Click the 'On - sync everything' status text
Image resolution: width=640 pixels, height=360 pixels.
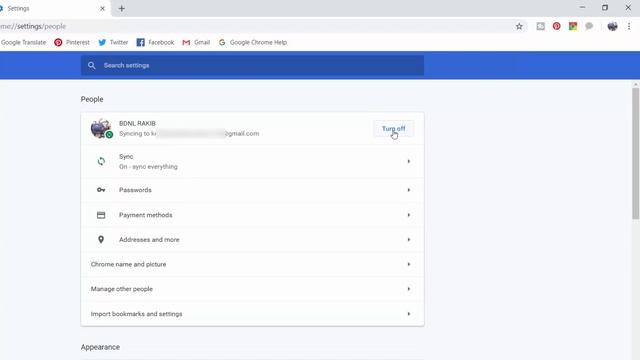[x=148, y=167]
